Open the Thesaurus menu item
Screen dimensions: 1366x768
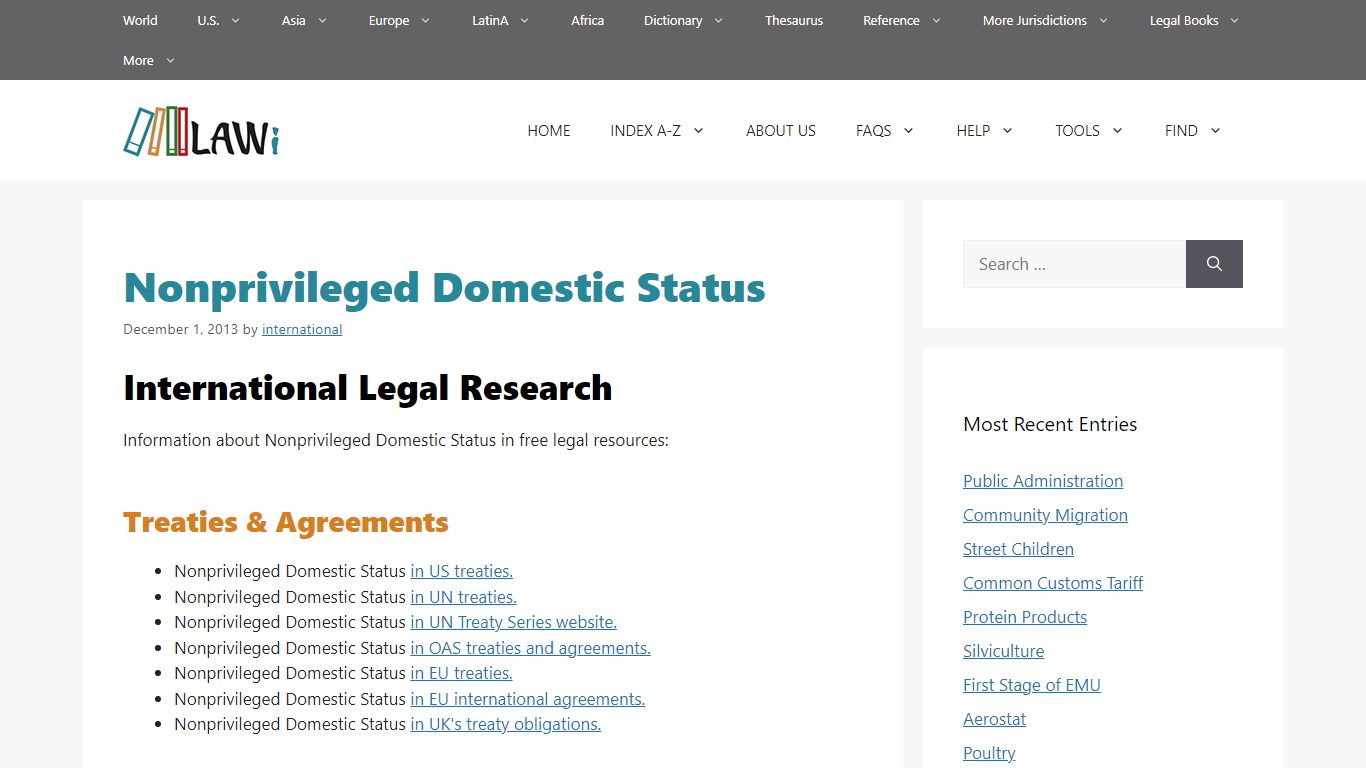(x=794, y=20)
